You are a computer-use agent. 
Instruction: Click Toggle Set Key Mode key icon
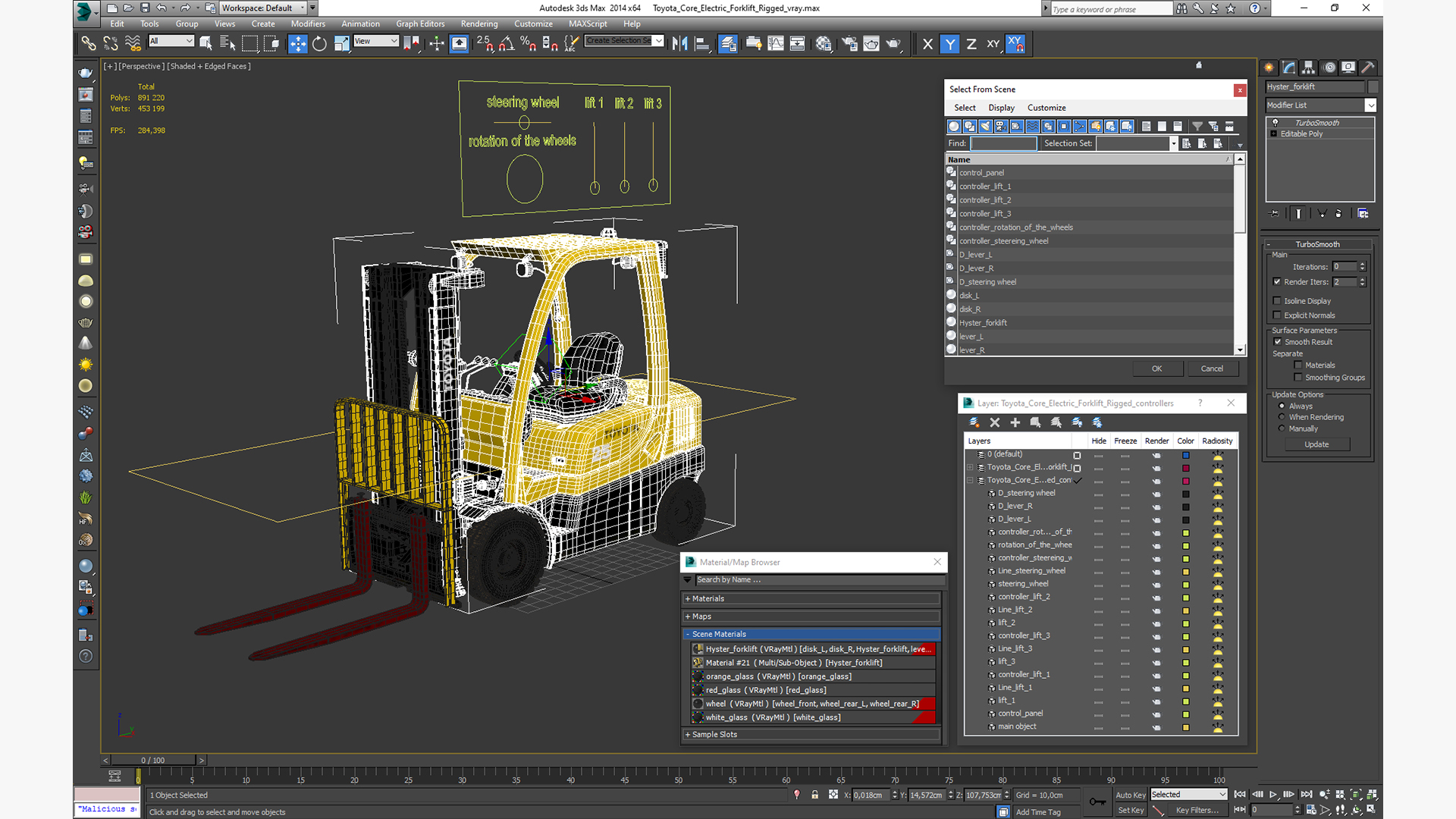click(x=1097, y=802)
